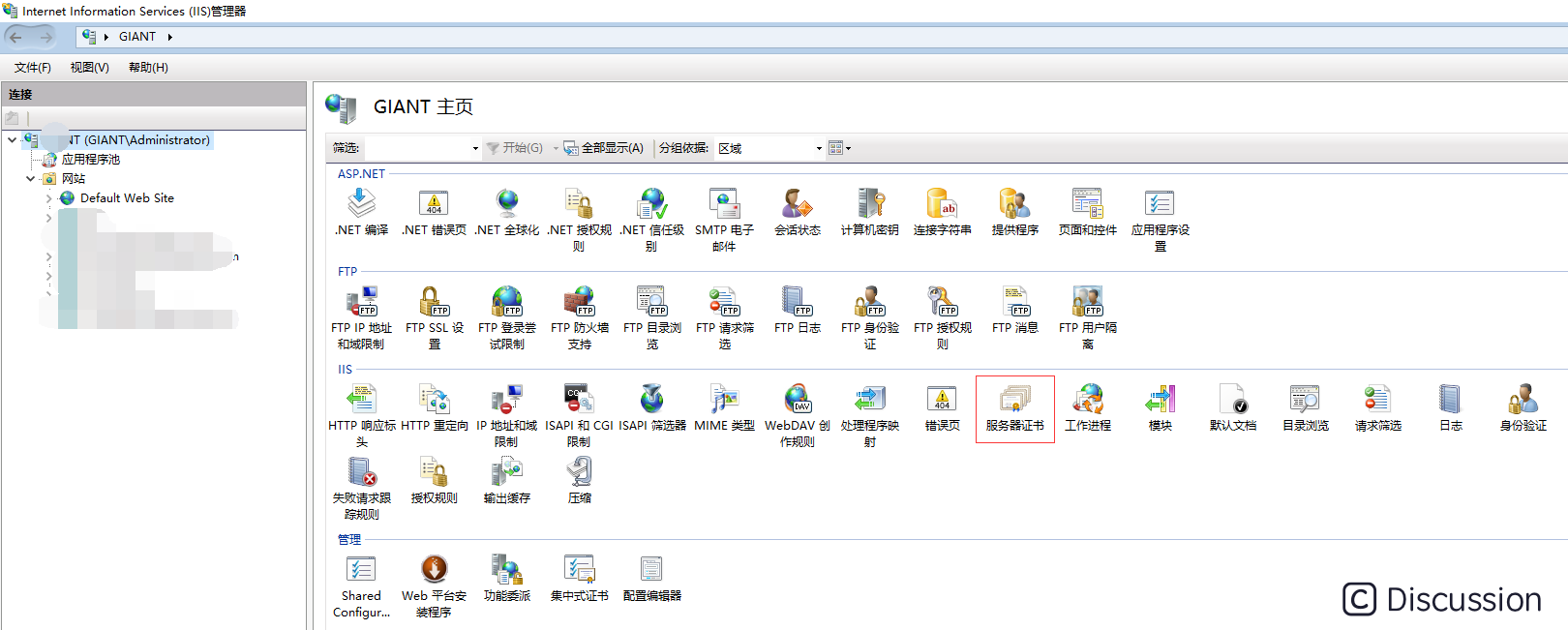The width and height of the screenshot is (1568, 630).
Task: Open 失败请求跟踪规则
Action: pos(361,488)
